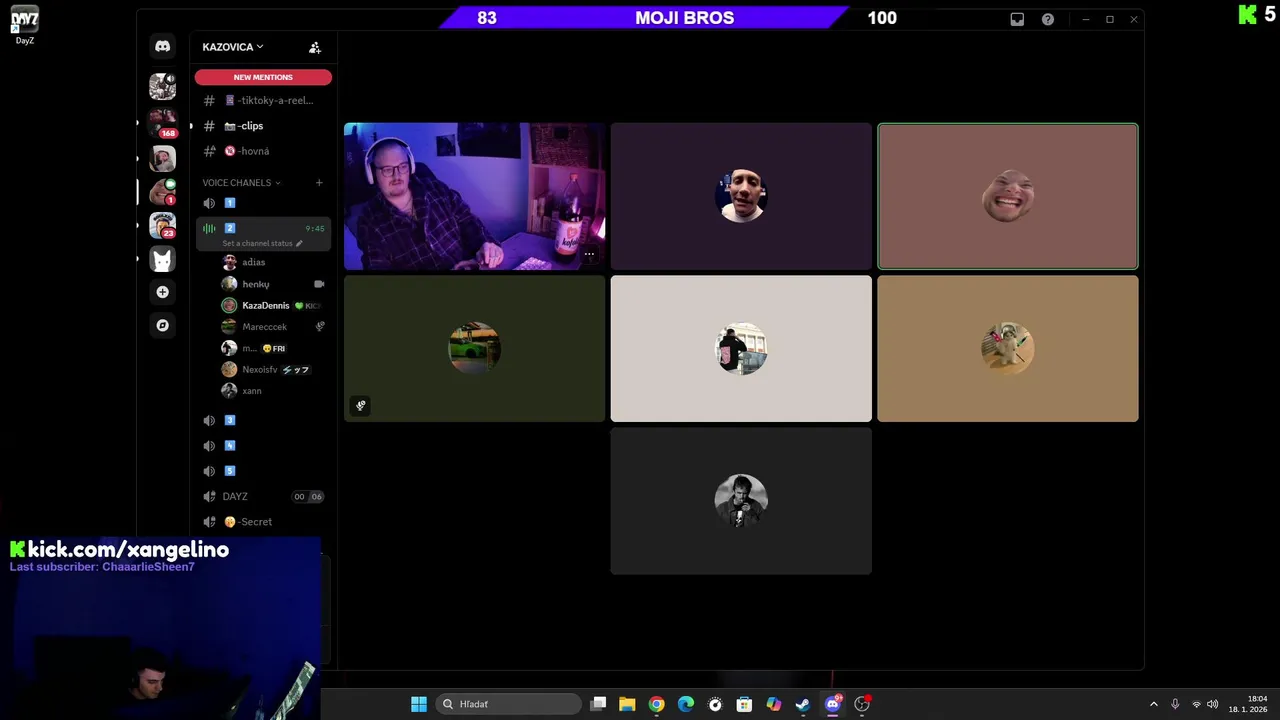Collapse the VOICE CHANELS category
The width and height of the screenshot is (1280, 720).
point(241,183)
